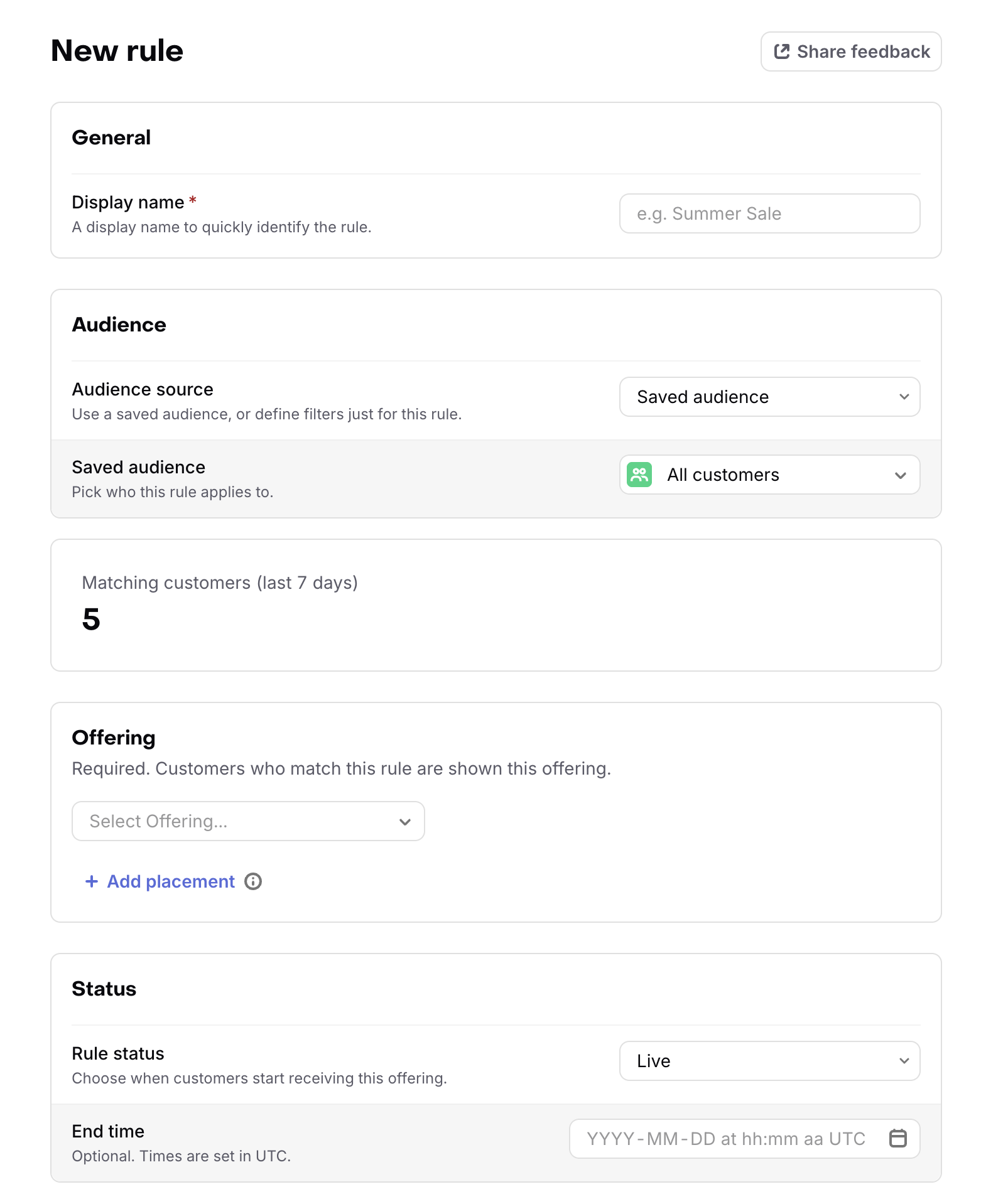Click the End time date input field
This screenshot has height=1204, width=981.
pos(744,1138)
